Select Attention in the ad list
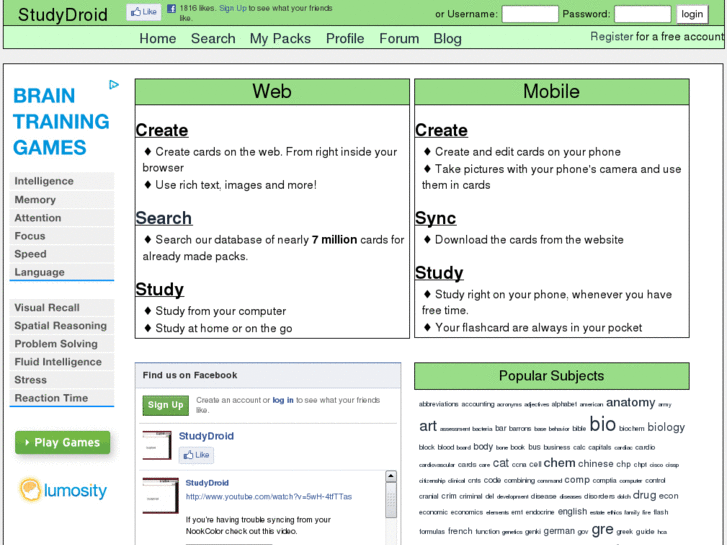The image size is (727, 545). 62,218
